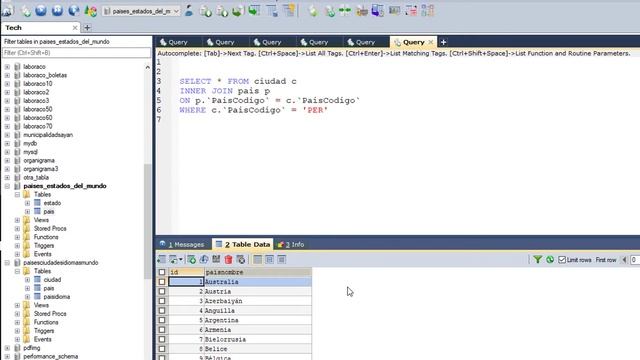
Task: Switch to the 2 Table Data tab
Action: (x=243, y=244)
